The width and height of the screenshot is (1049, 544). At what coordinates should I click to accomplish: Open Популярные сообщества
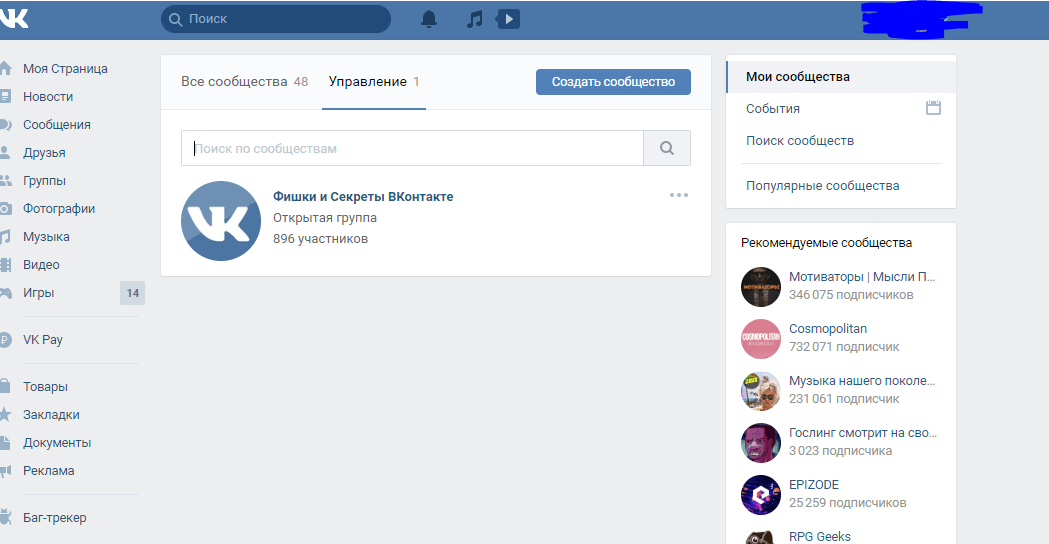pos(823,185)
